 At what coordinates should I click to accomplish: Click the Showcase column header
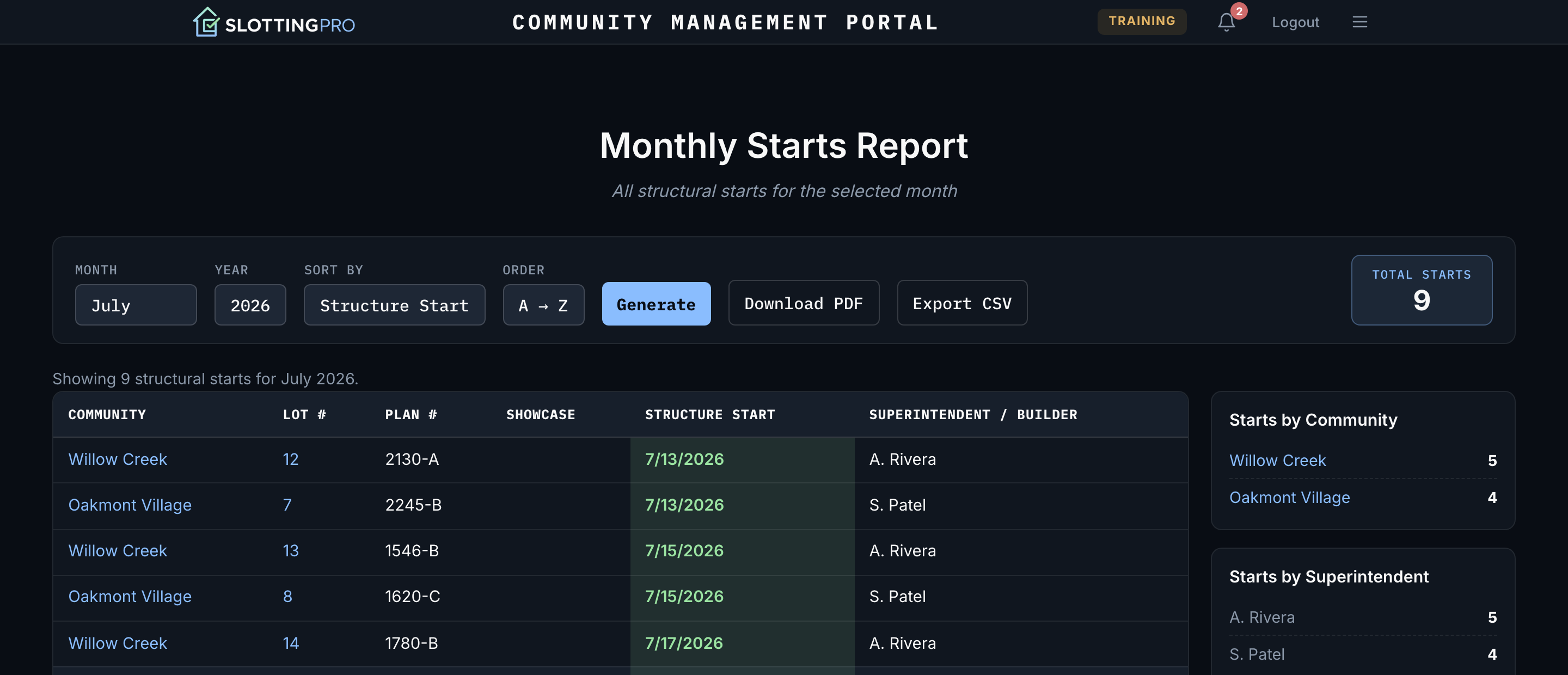point(541,414)
